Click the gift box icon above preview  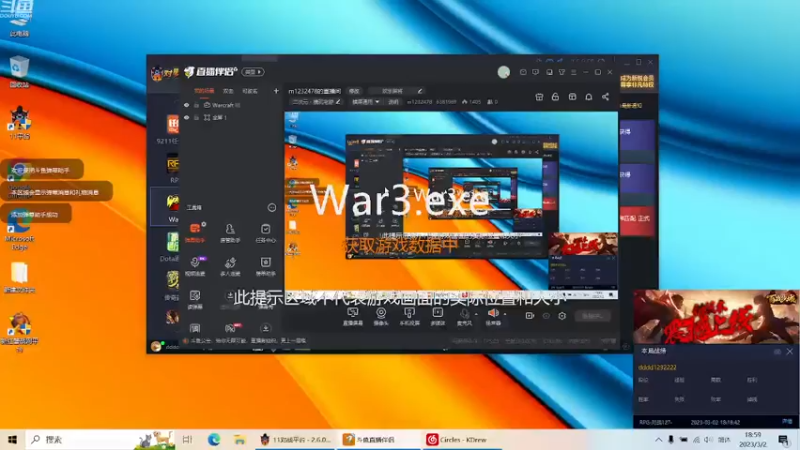coord(539,96)
